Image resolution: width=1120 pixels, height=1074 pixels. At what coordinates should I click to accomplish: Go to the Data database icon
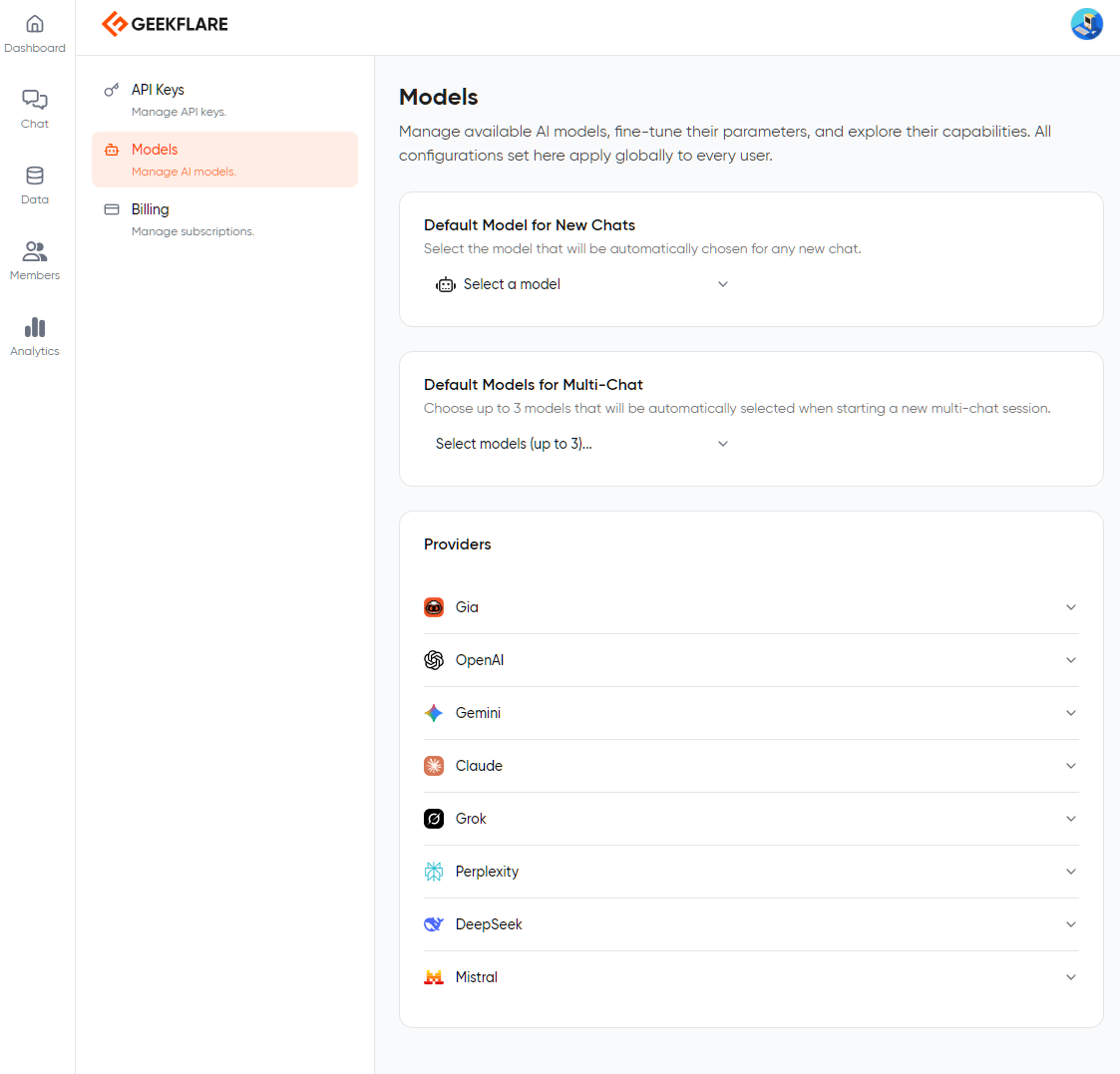coord(35,176)
